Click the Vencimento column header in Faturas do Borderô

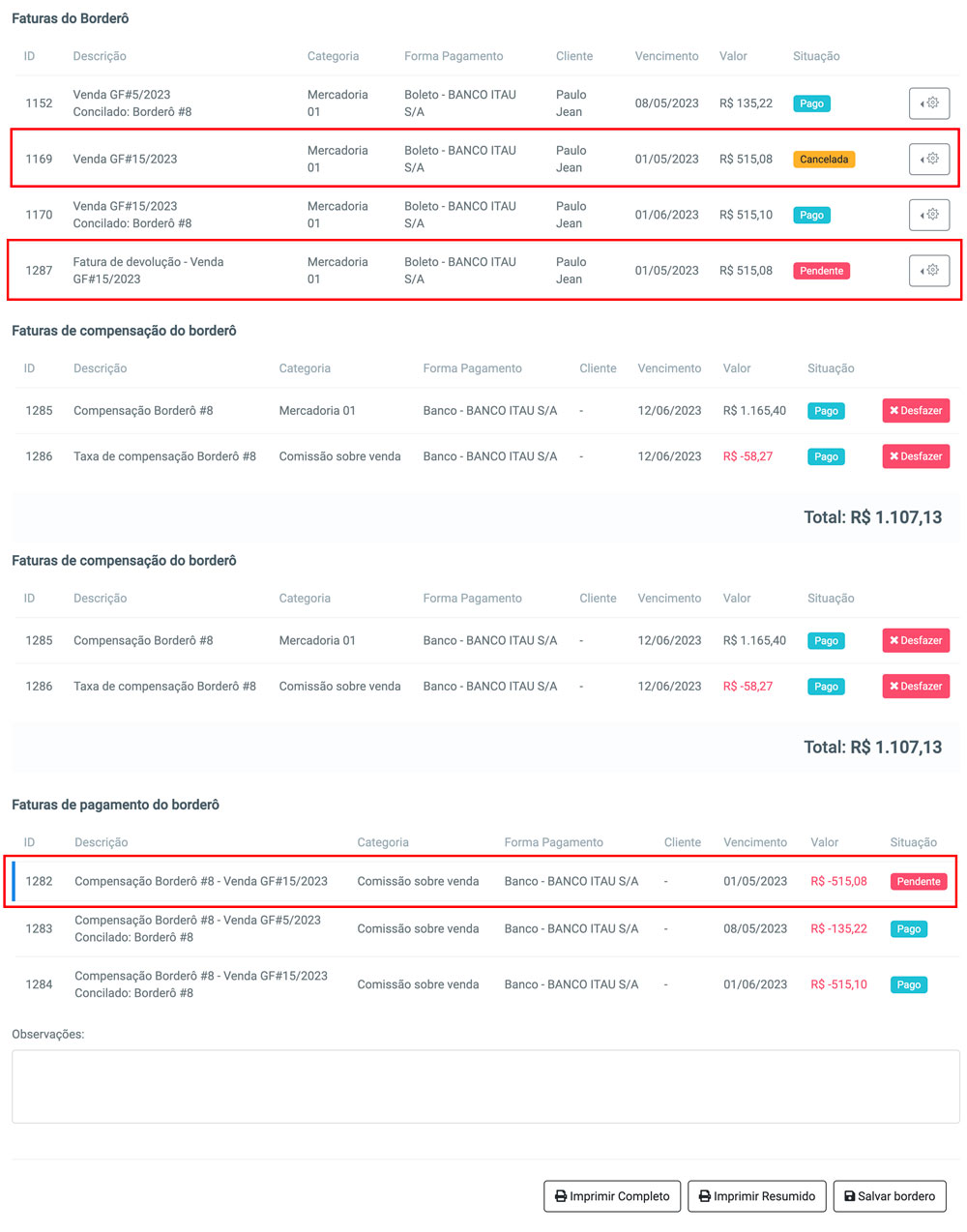[x=666, y=56]
